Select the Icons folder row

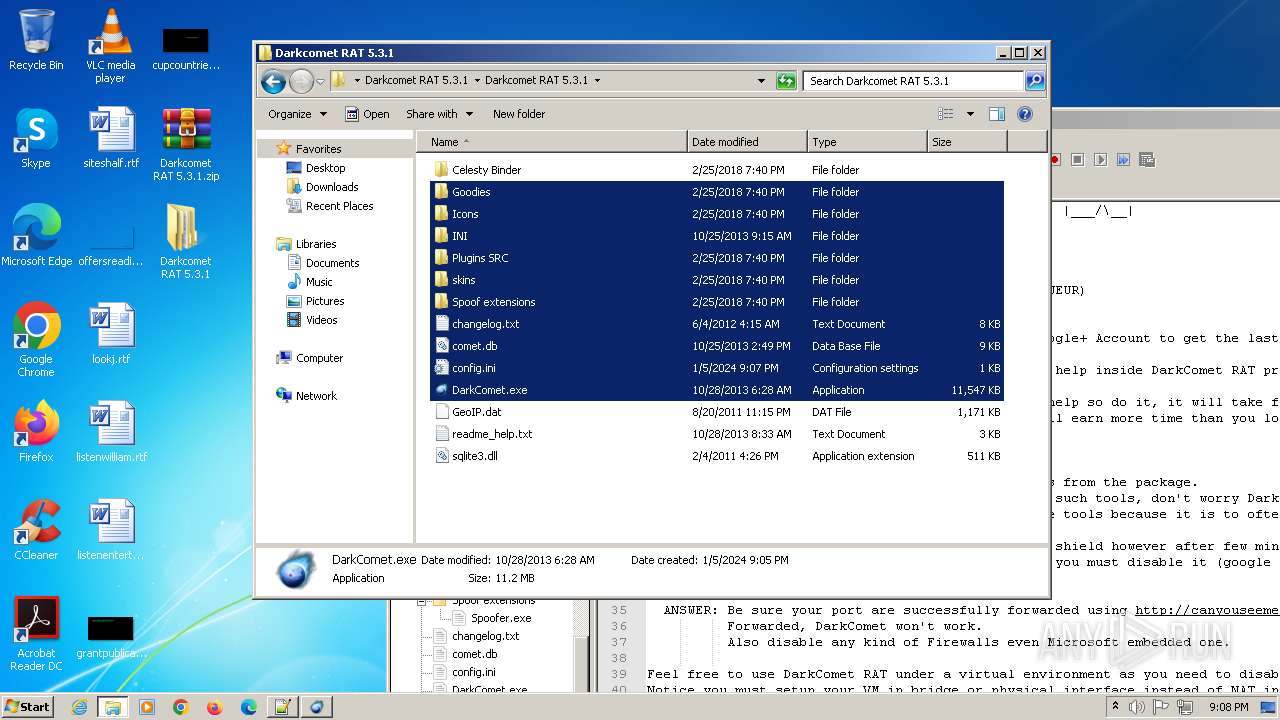717,214
